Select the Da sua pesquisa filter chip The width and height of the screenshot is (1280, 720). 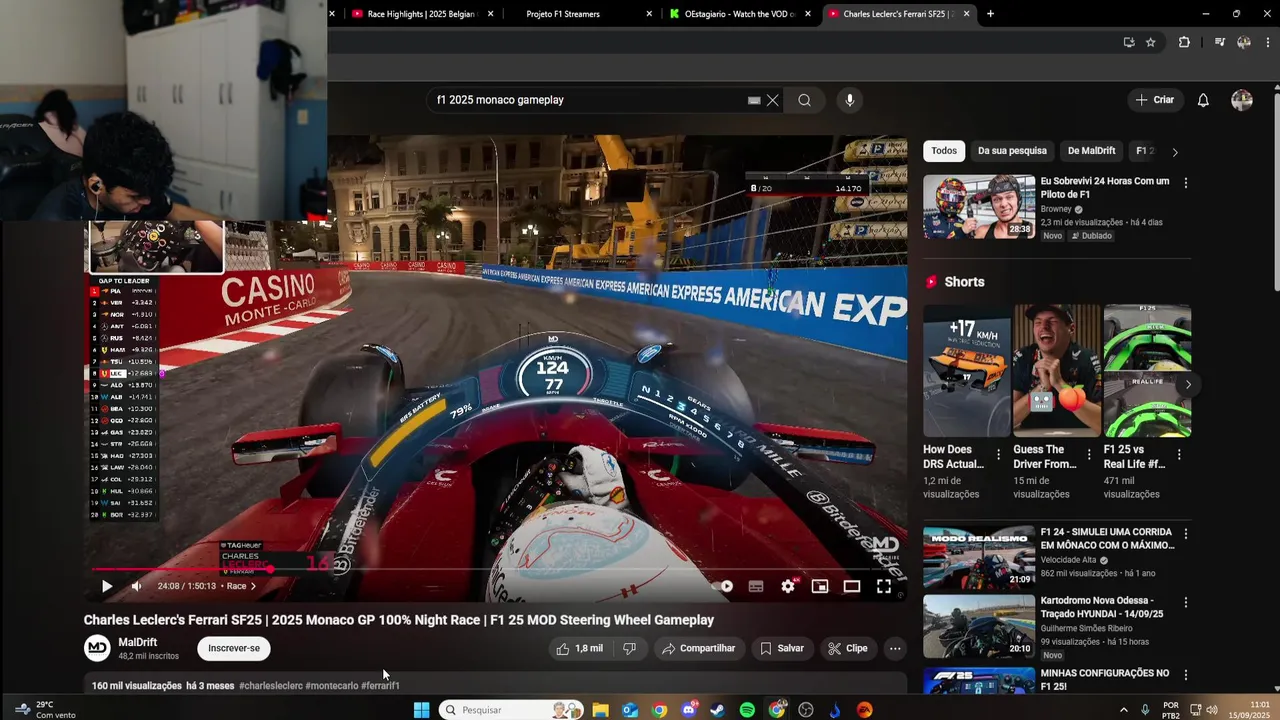click(x=1012, y=151)
